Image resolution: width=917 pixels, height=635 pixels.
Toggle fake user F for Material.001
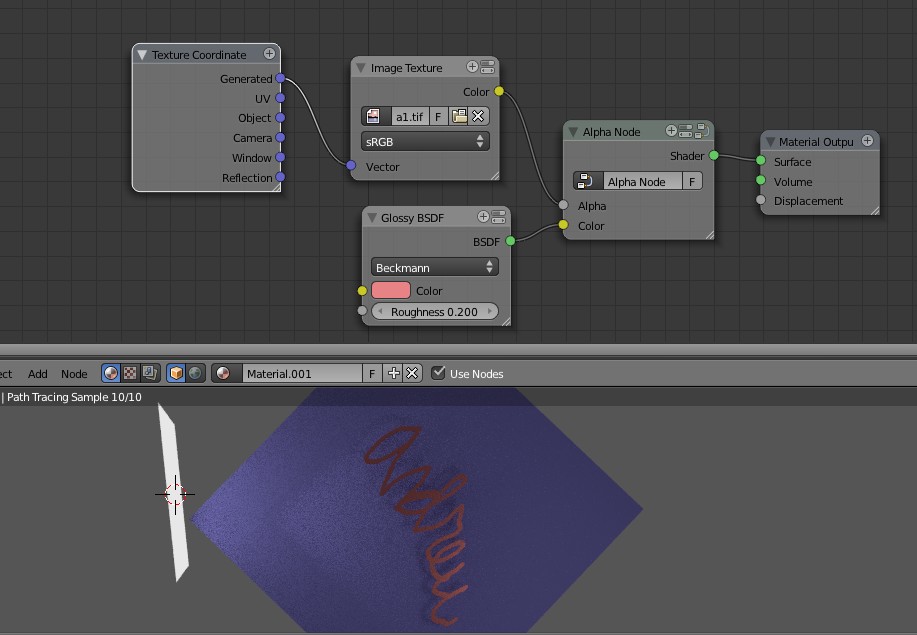pyautogui.click(x=370, y=373)
